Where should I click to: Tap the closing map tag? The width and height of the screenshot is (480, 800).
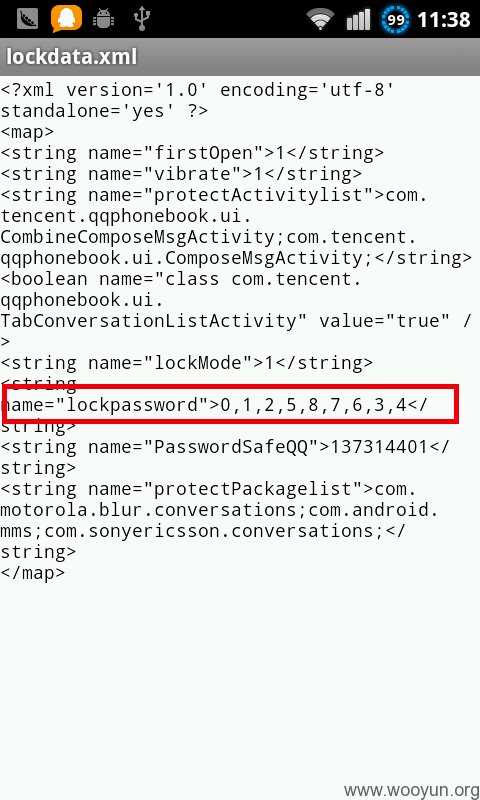(x=33, y=573)
